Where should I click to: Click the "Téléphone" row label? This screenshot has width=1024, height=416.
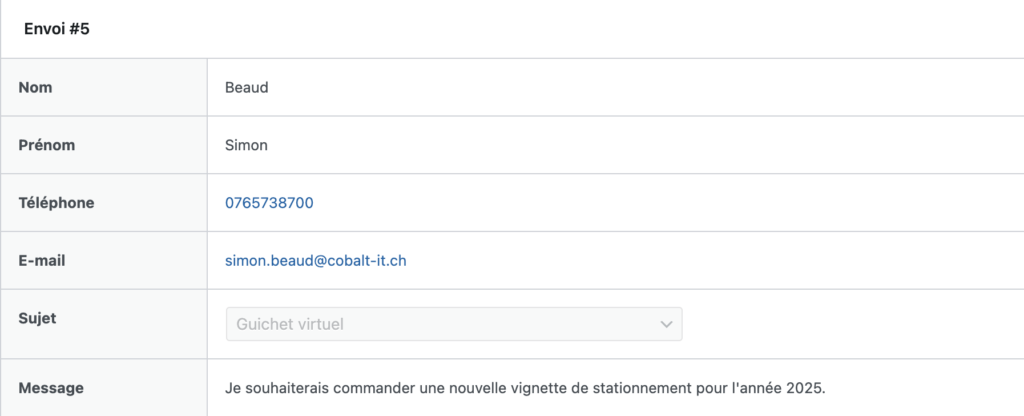click(56, 203)
